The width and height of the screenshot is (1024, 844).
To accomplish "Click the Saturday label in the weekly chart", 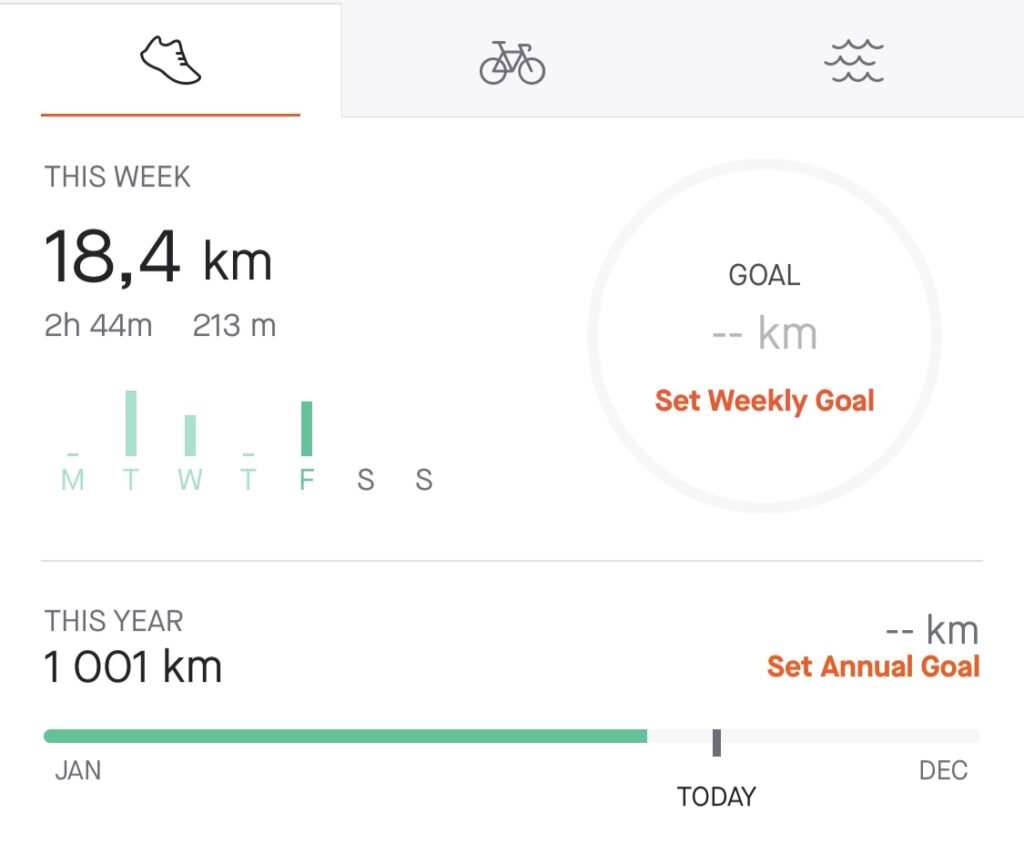I will (366, 480).
